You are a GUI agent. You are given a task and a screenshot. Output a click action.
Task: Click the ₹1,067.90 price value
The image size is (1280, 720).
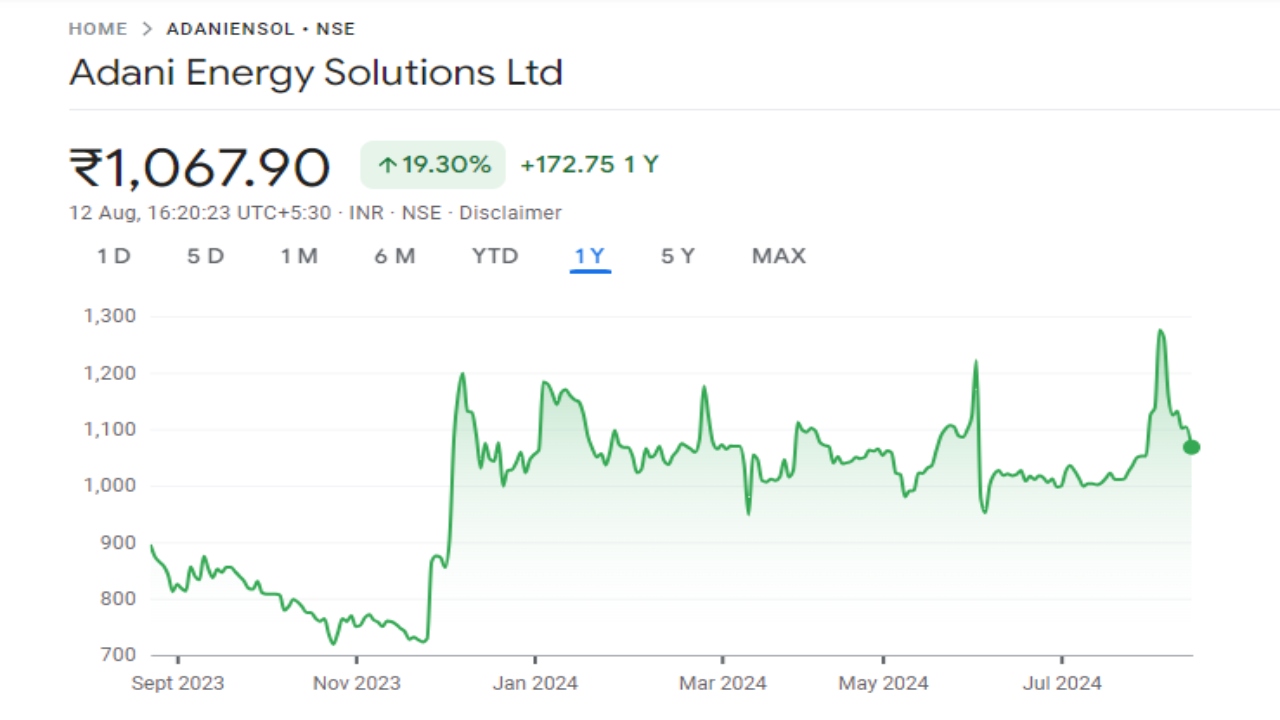pos(199,168)
